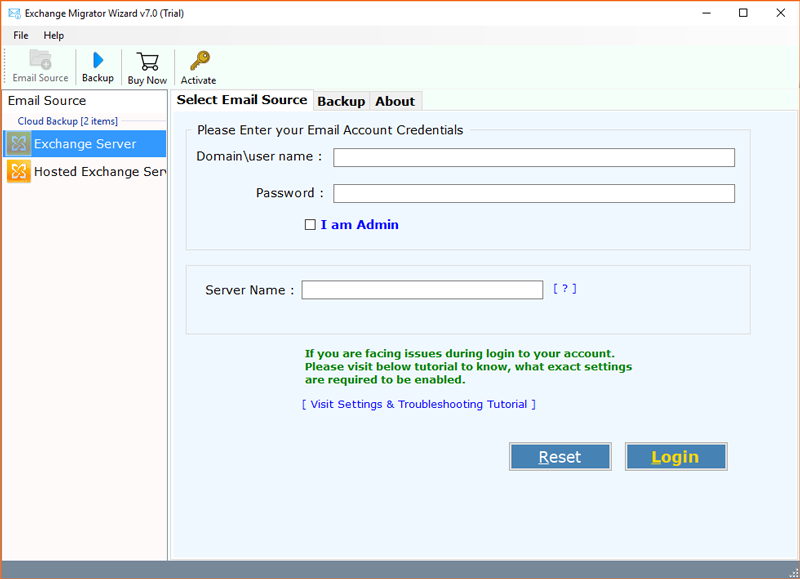Focus the Domain\user name field
800x579 pixels.
pos(534,158)
